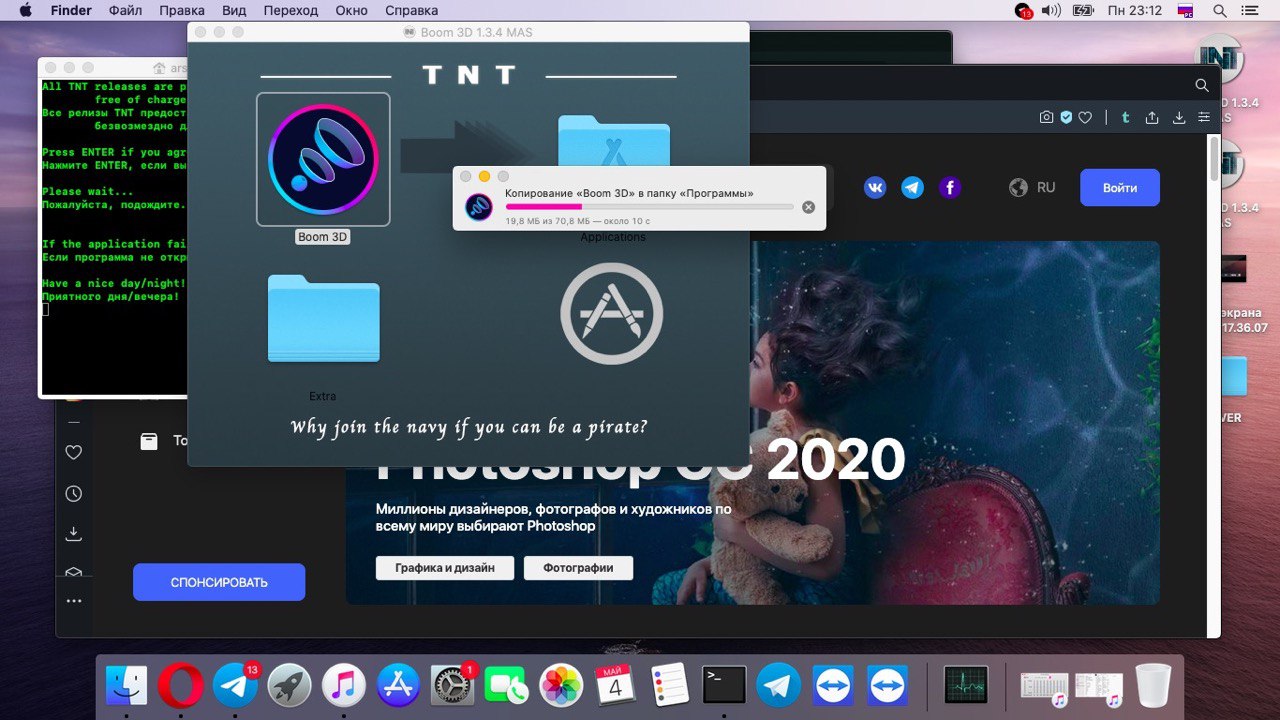Viewport: 1280px width, 720px height.
Task: Select the Фотографии tag
Action: coord(578,568)
